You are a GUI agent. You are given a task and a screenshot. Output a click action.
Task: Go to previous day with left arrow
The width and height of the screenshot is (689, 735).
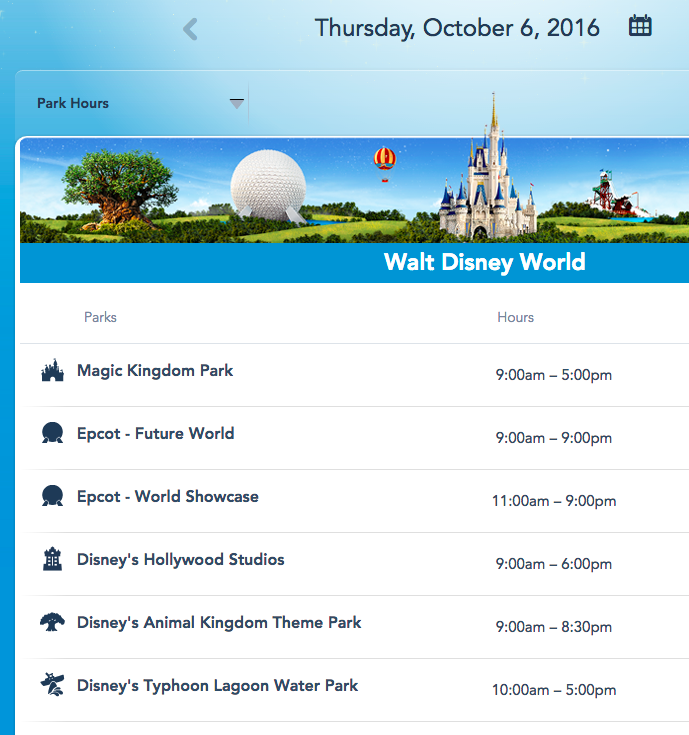(190, 29)
